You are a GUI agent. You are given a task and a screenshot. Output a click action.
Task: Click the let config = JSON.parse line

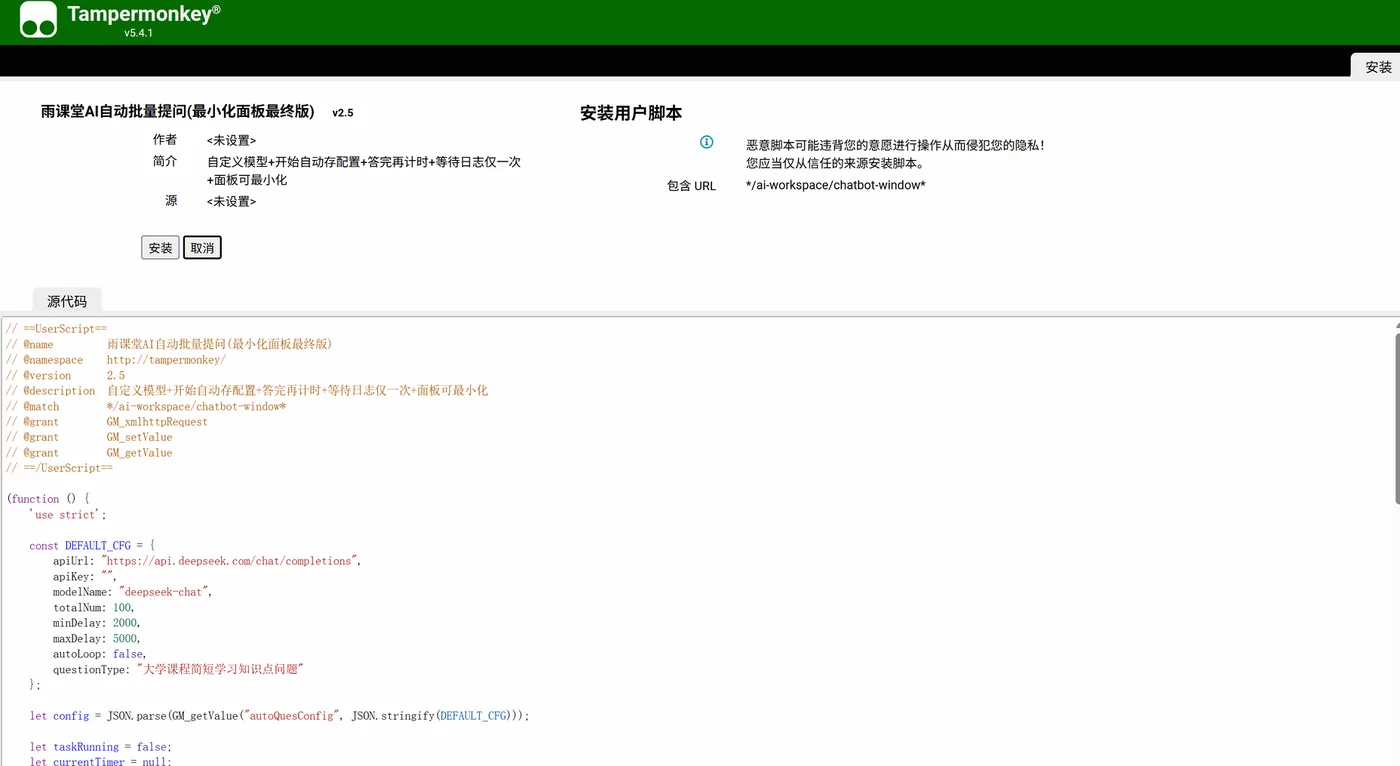(x=279, y=716)
